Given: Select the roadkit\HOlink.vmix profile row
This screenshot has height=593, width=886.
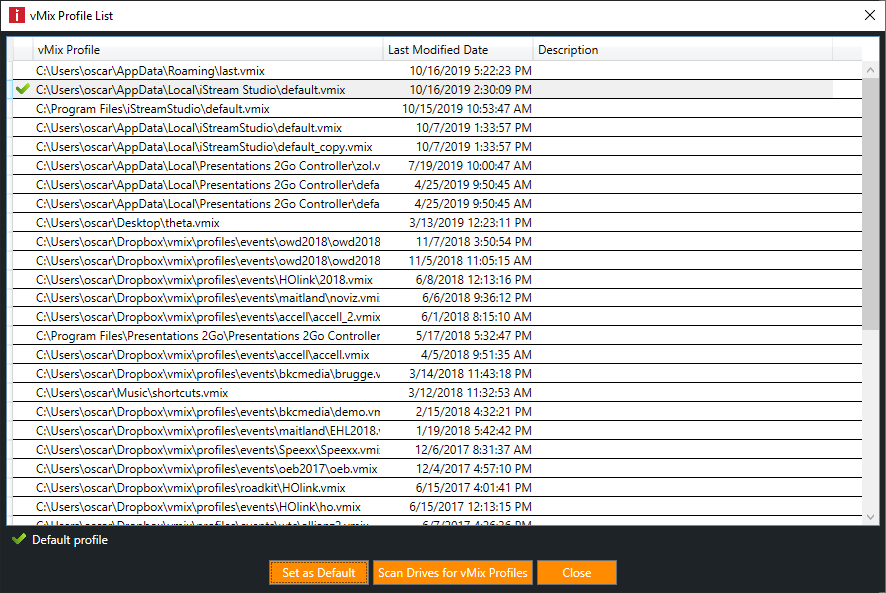Looking at the screenshot, I should pos(437,488).
